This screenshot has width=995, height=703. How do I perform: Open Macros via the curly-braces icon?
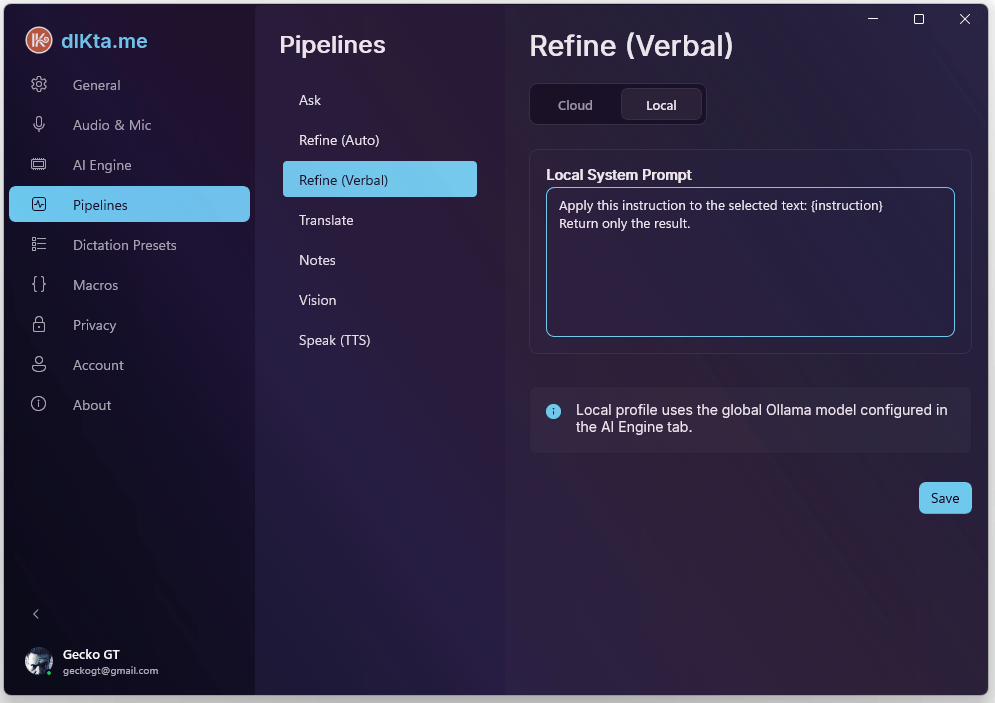coord(38,284)
